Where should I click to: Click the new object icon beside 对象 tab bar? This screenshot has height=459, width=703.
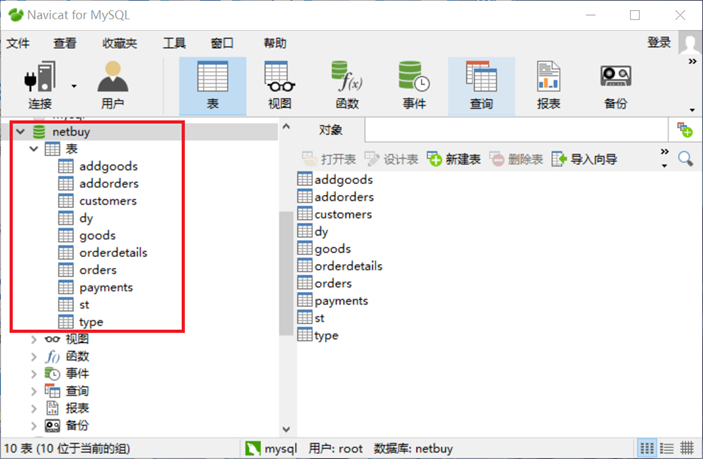click(x=685, y=130)
